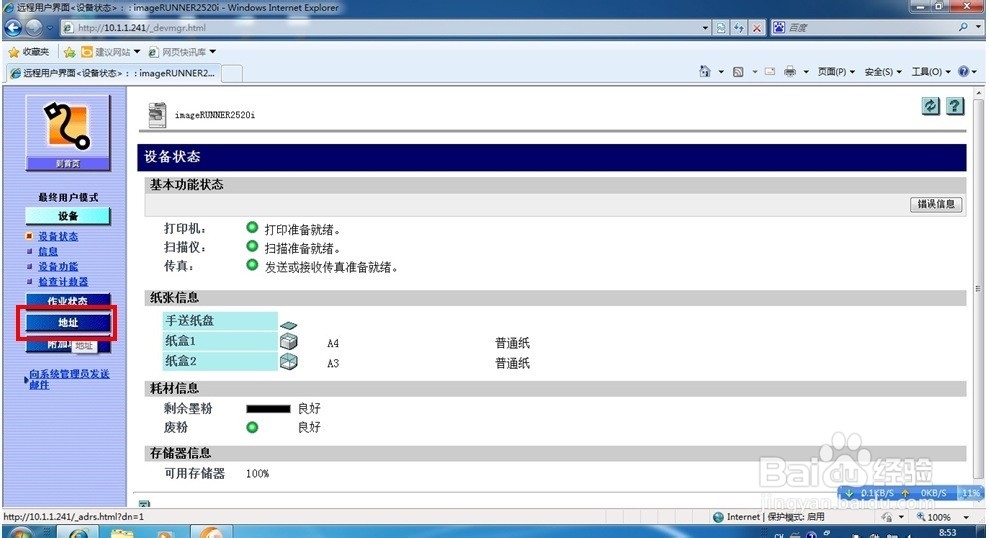
Task: Click the add to favorites bar star icon
Action: pyautogui.click(x=69, y=52)
